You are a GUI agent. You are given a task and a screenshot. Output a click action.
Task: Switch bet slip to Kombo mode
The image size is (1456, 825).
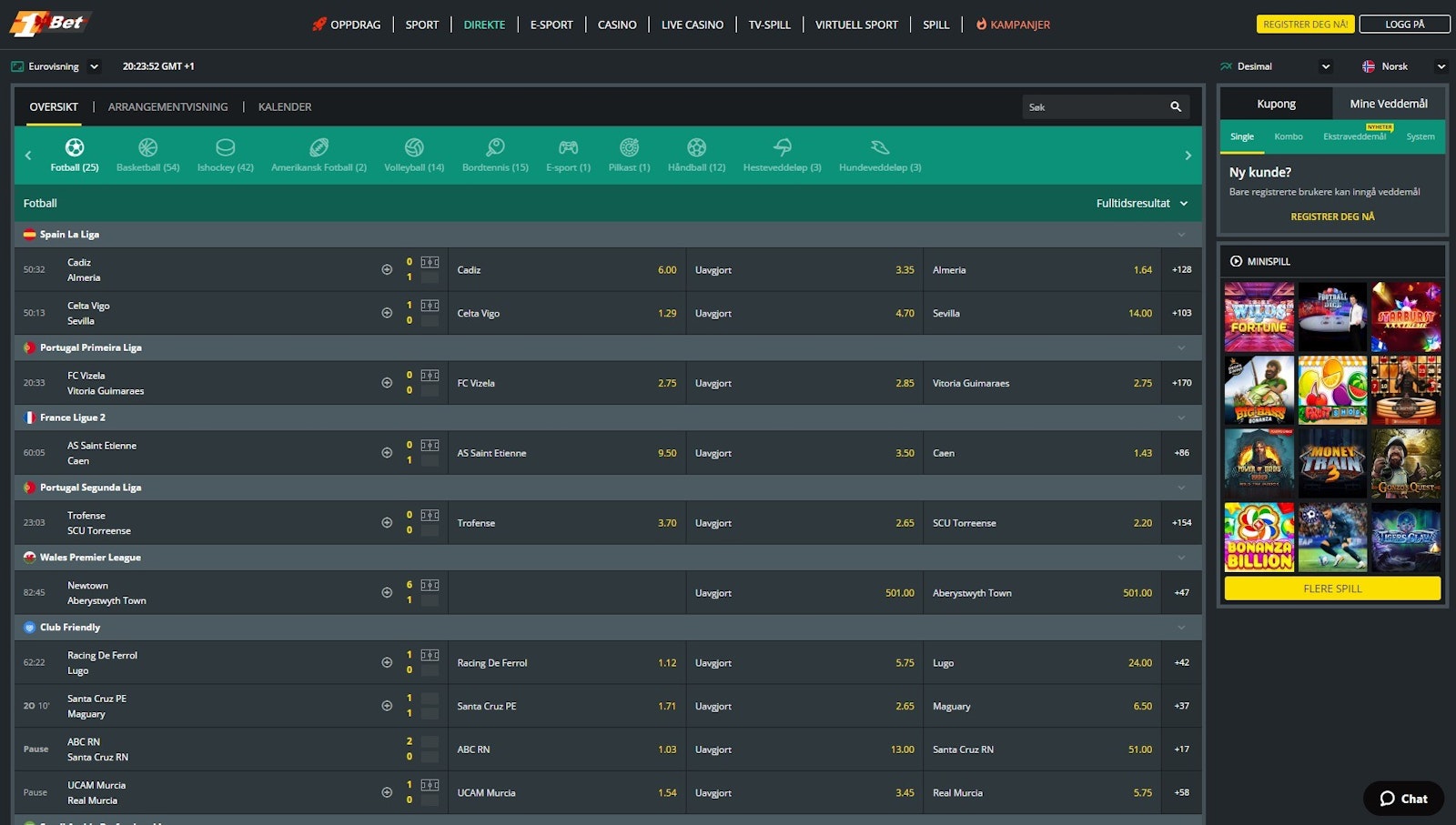1288,136
